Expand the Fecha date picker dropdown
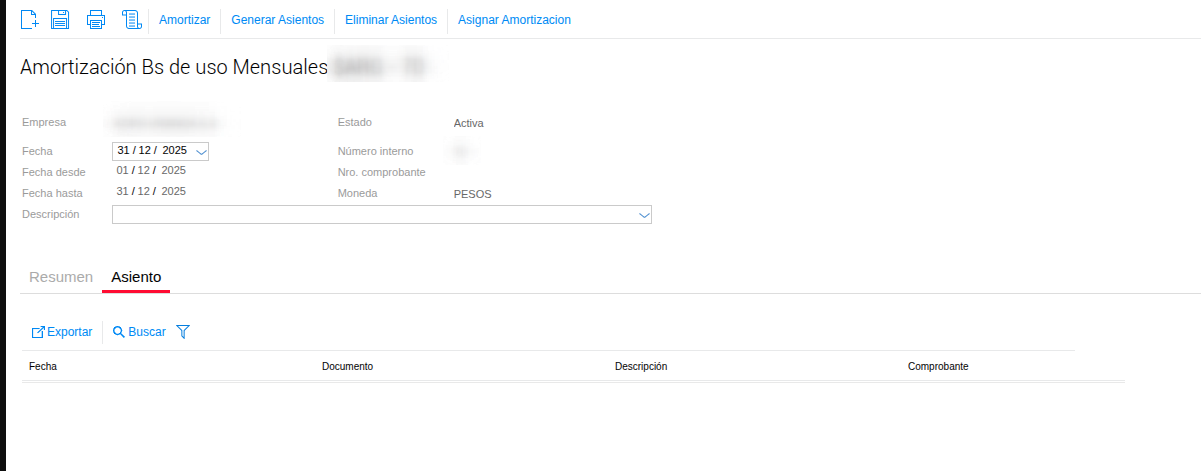This screenshot has width=1201, height=471. point(201,152)
